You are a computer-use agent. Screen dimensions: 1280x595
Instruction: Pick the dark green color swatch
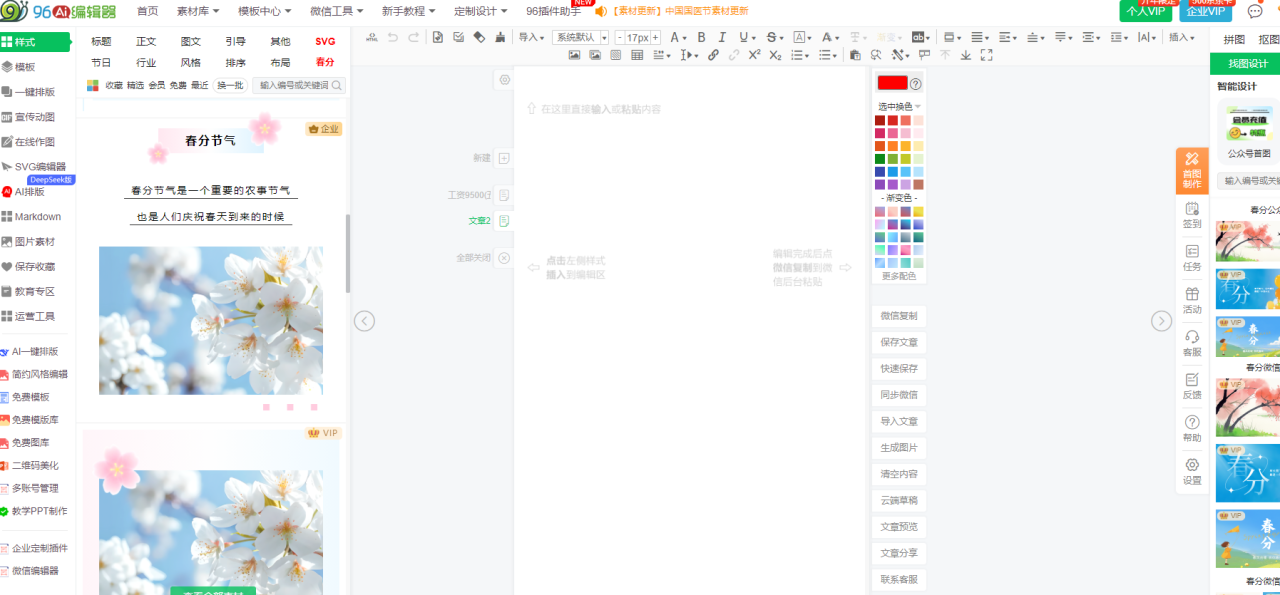click(x=880, y=159)
